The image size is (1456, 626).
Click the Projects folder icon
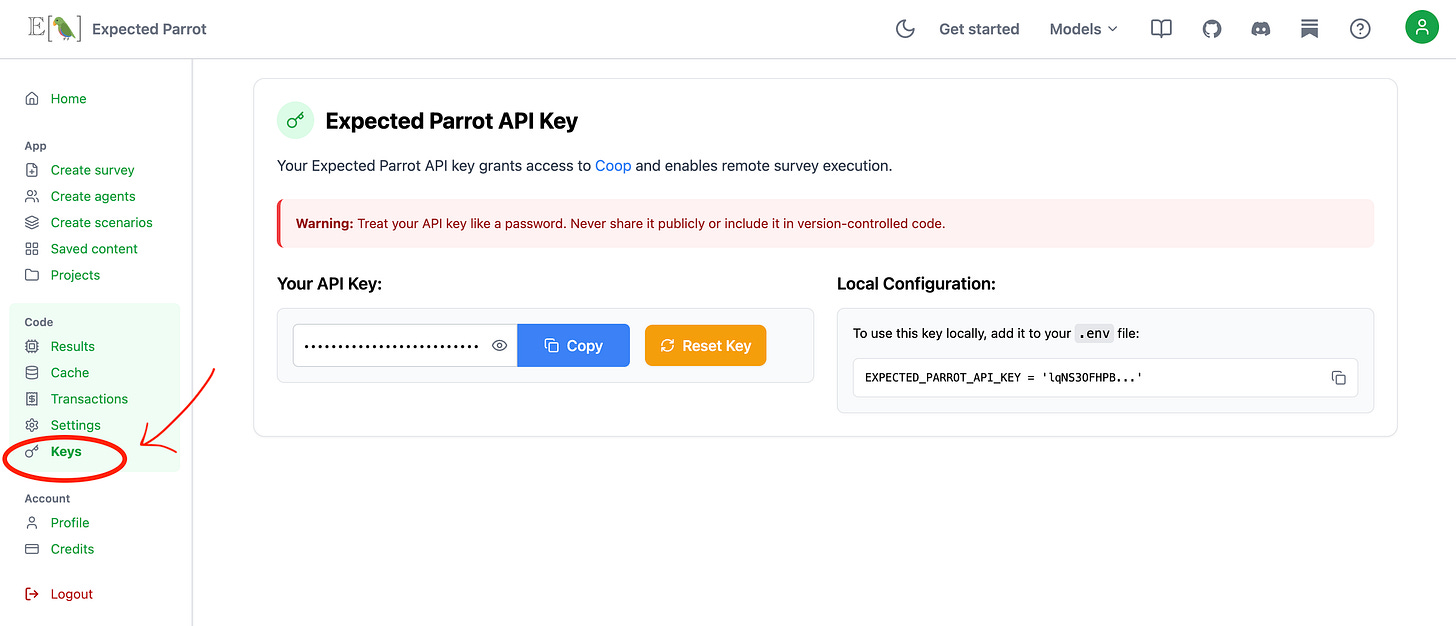click(x=32, y=275)
